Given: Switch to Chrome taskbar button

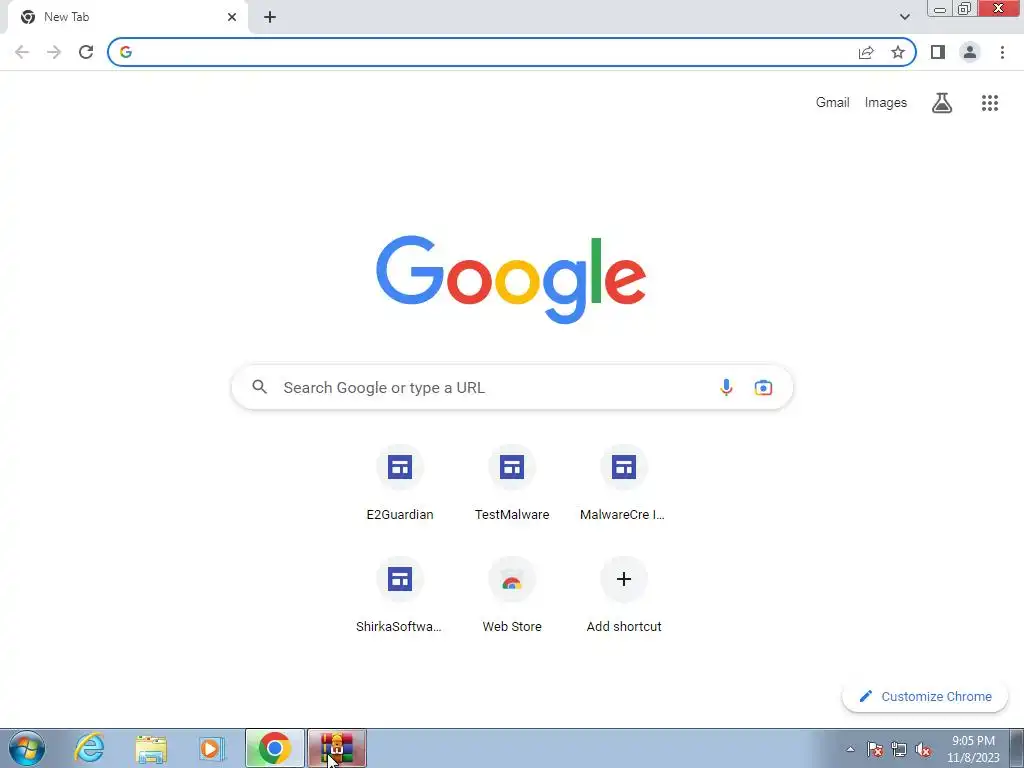Looking at the screenshot, I should [274, 748].
